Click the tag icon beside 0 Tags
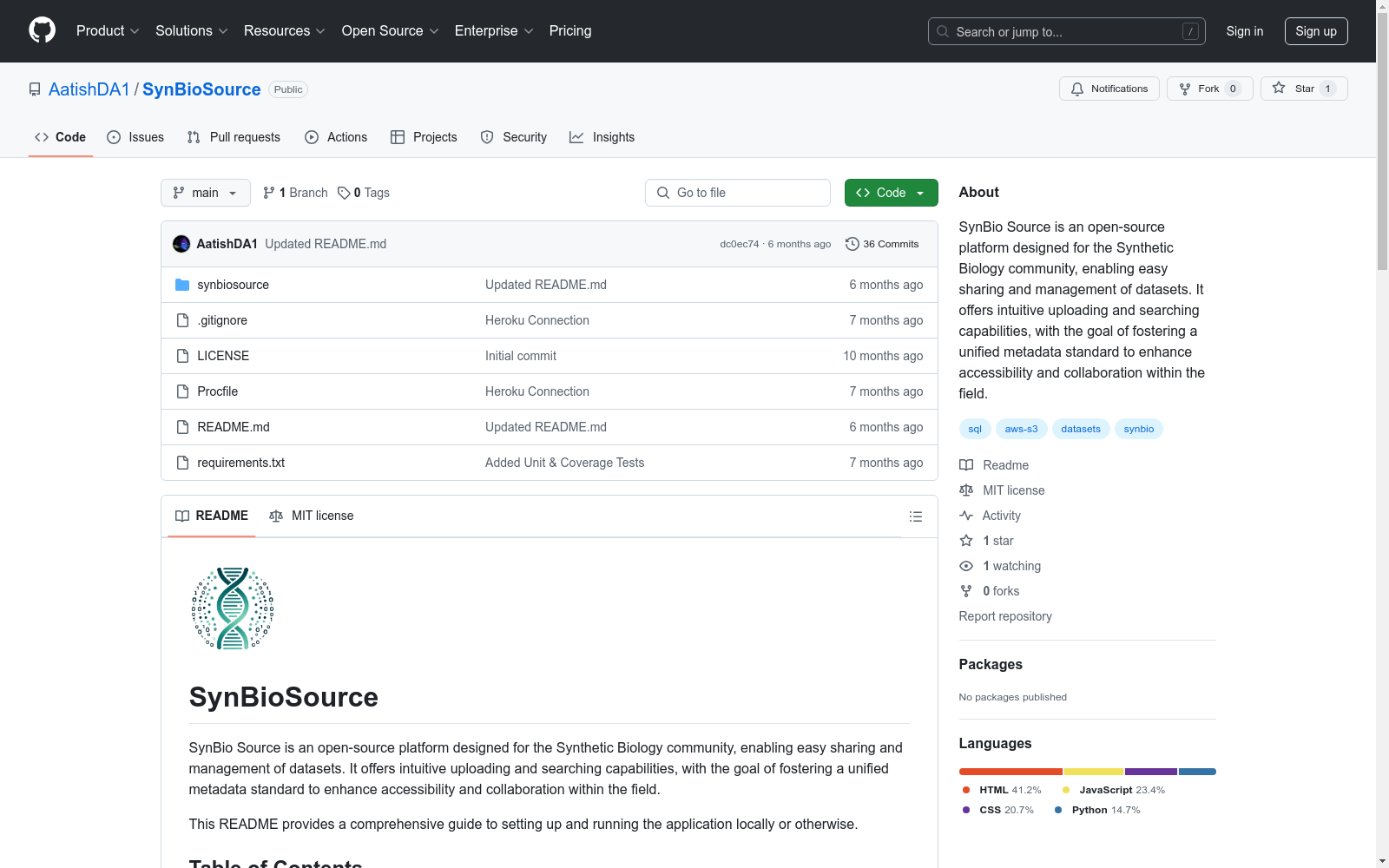 (x=344, y=193)
